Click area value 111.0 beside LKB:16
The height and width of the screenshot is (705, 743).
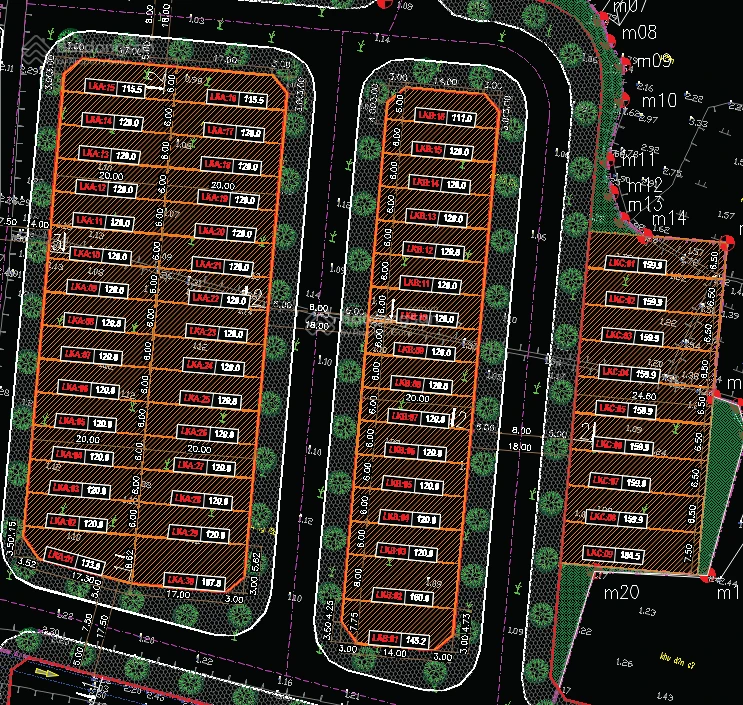tap(462, 118)
